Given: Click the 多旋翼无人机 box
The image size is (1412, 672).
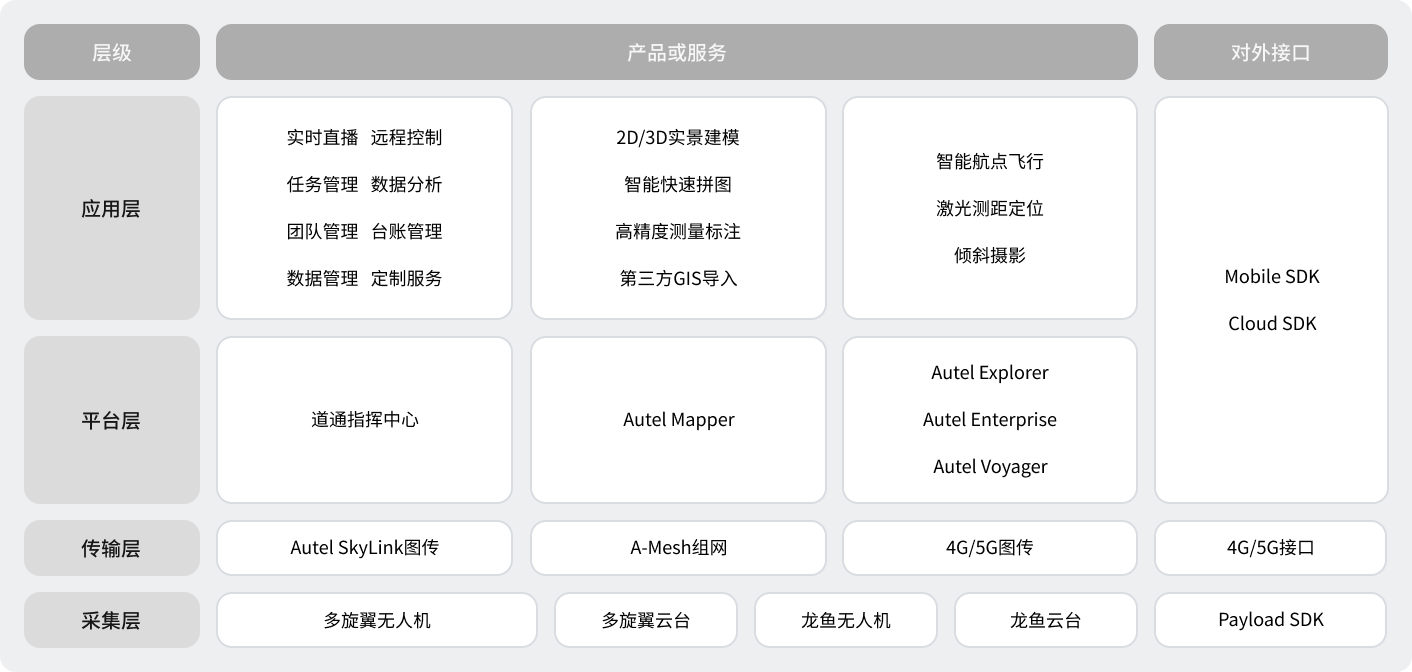Looking at the screenshot, I should pos(377,620).
